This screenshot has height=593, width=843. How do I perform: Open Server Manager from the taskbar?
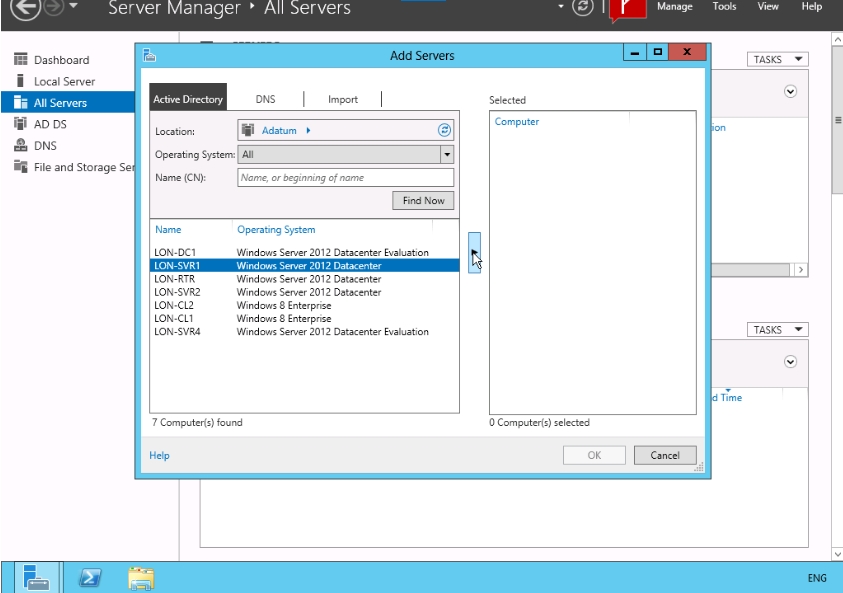click(x=37, y=578)
